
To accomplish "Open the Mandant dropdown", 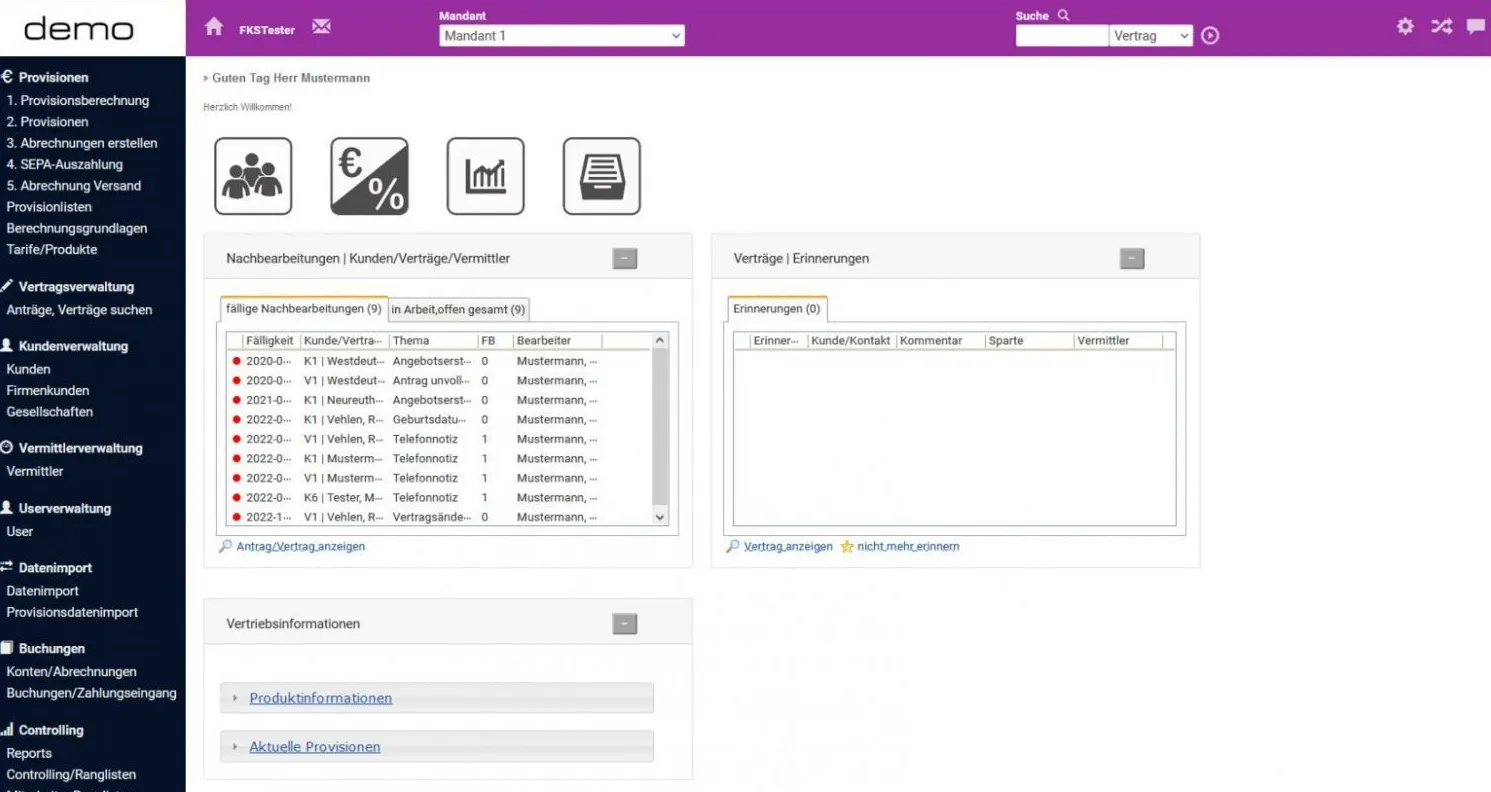I will tap(561, 36).
